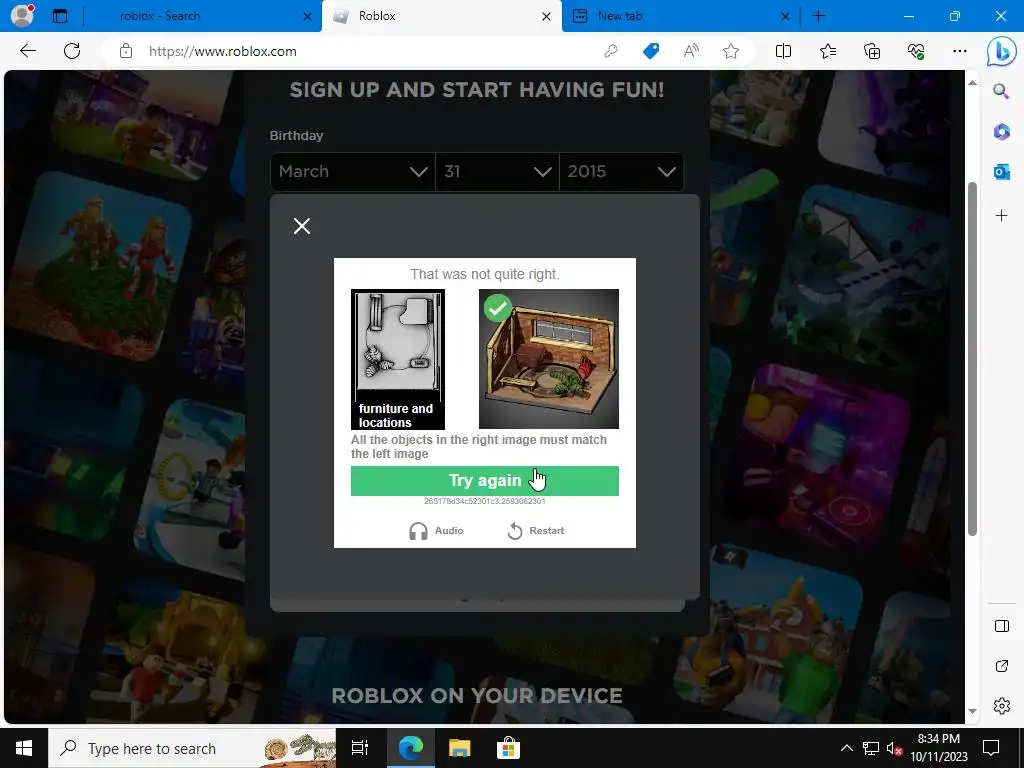Launch Bing Copilot chat icon

tap(1001, 52)
